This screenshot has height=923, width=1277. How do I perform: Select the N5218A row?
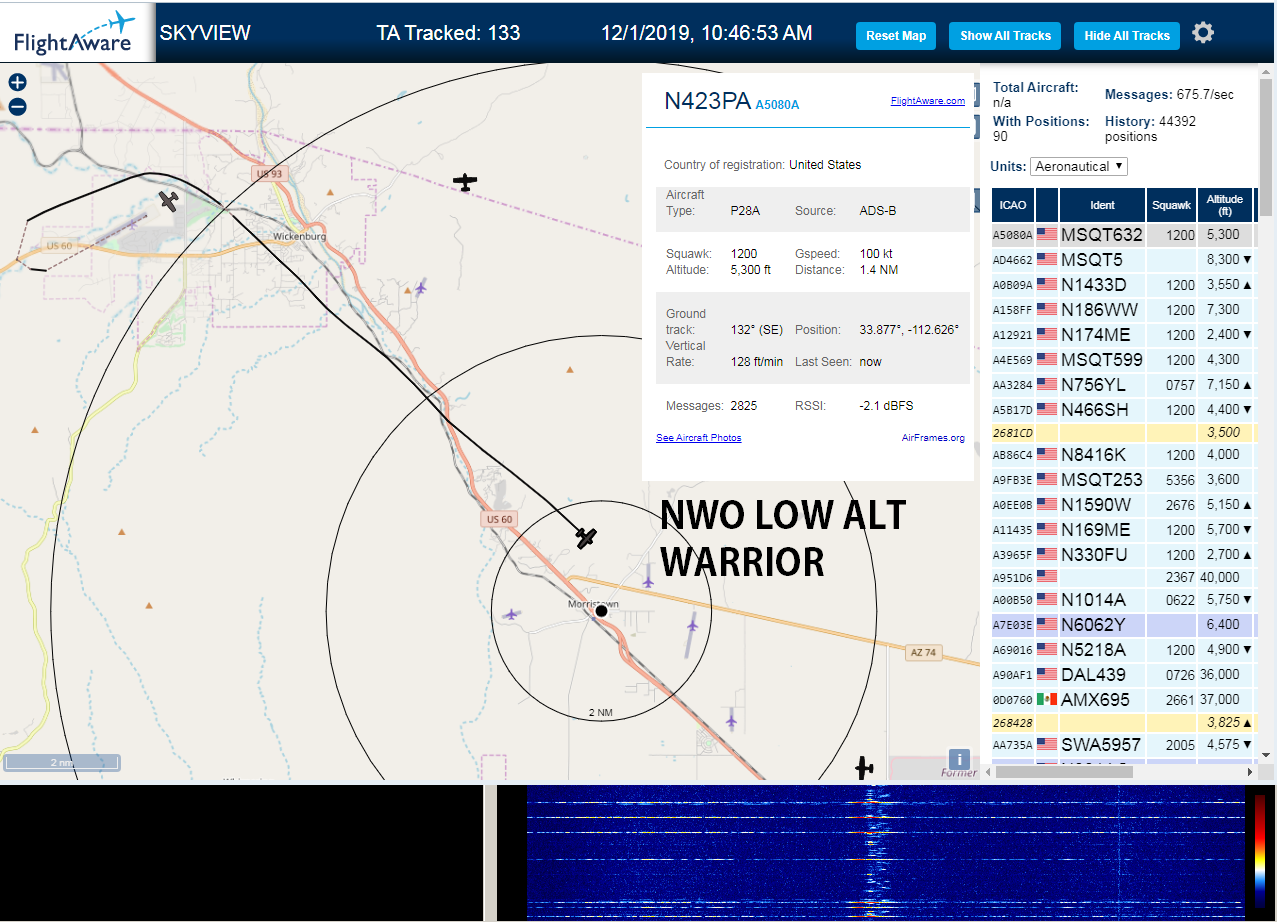(1124, 649)
